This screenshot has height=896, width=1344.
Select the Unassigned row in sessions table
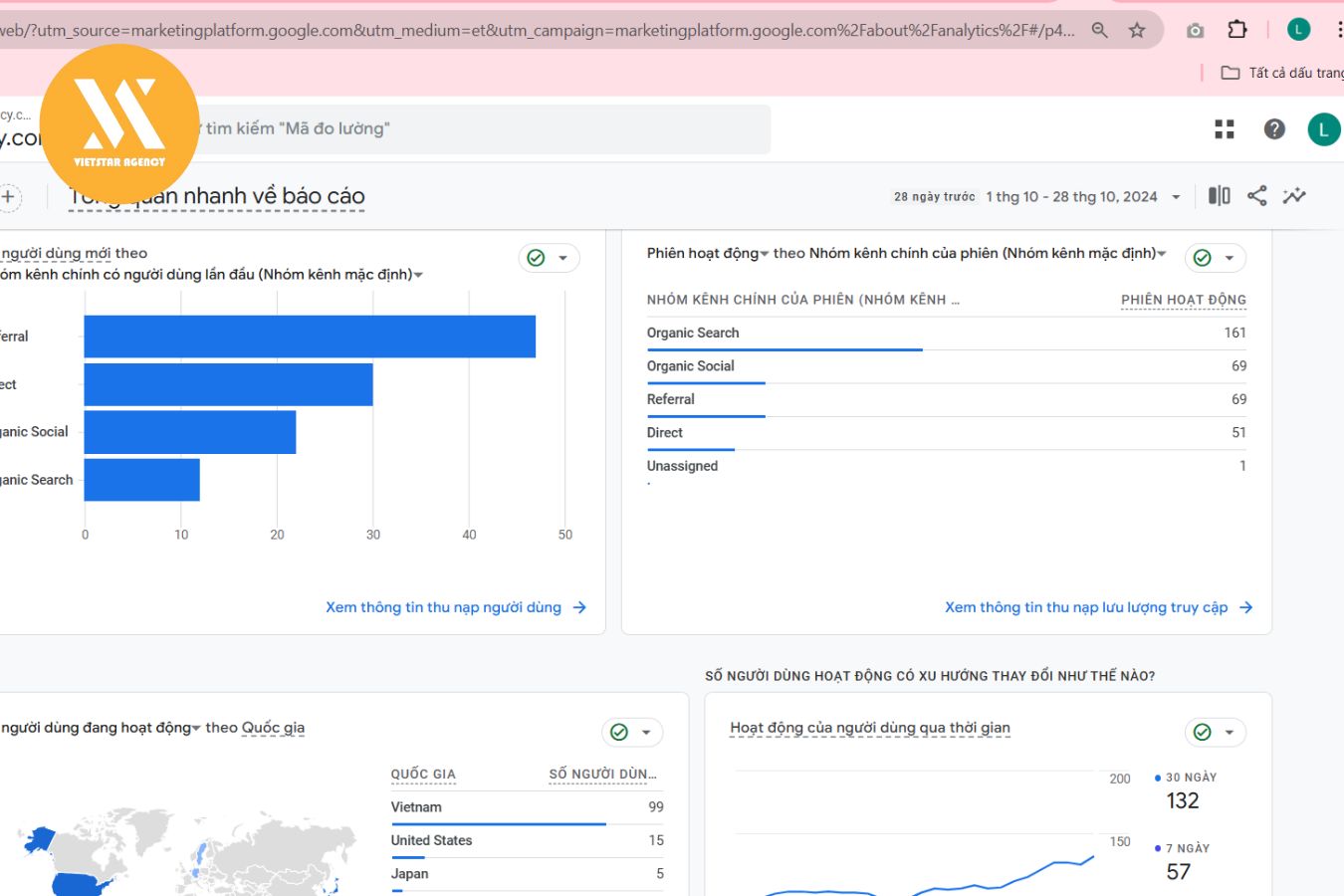coord(946,466)
